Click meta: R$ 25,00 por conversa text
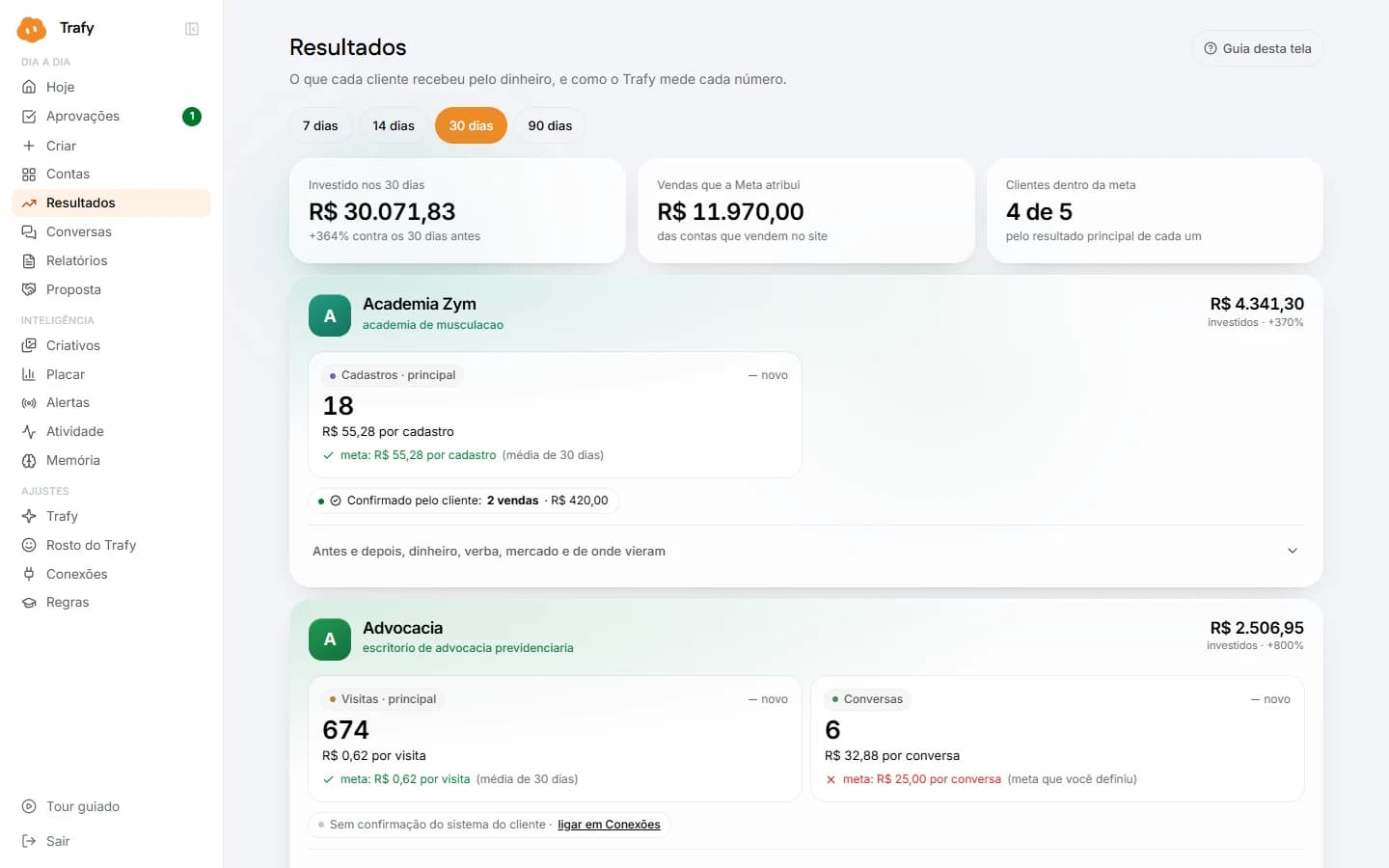 [922, 779]
